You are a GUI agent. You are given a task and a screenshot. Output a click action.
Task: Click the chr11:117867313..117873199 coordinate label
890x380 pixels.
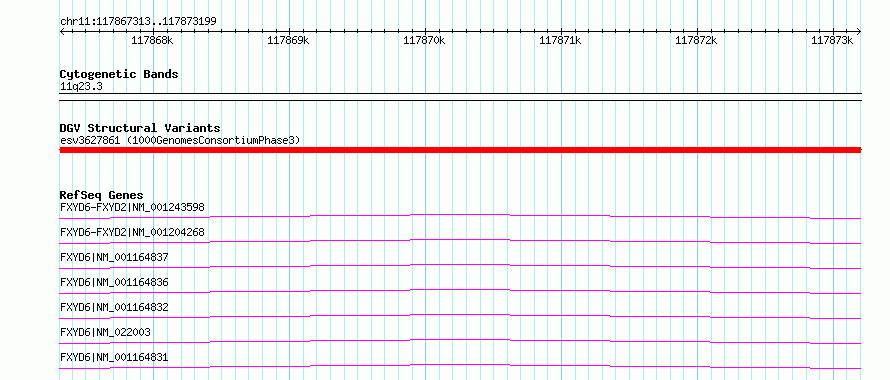(x=138, y=21)
